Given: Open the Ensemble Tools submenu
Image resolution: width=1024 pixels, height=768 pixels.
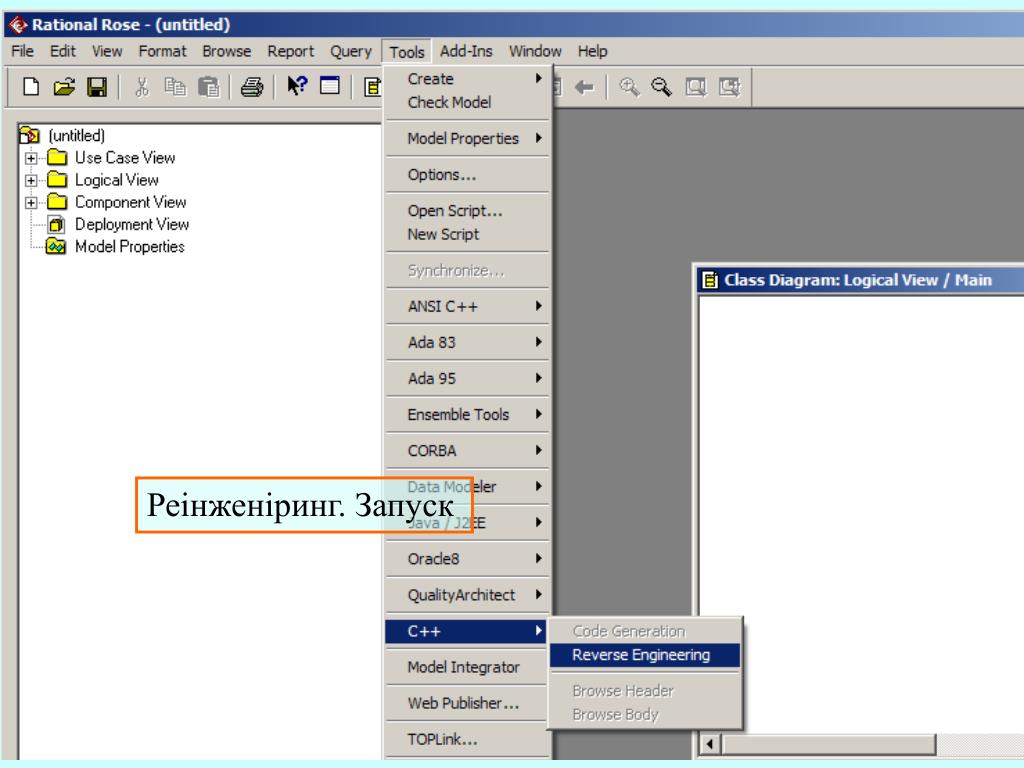Looking at the screenshot, I should pos(468,415).
